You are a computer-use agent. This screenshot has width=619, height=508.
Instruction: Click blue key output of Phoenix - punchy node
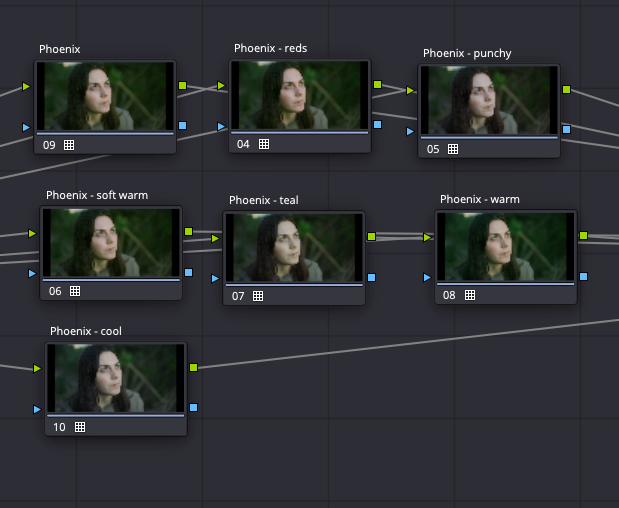566,129
